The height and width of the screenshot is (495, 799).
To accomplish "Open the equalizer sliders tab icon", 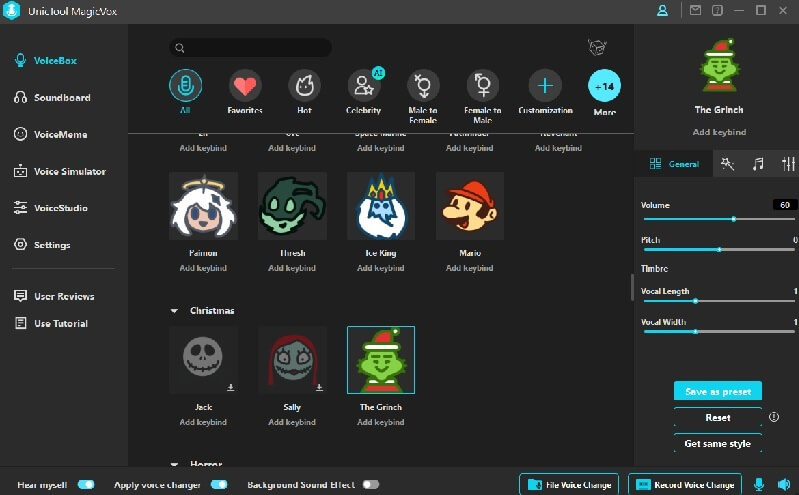I will tap(788, 164).
